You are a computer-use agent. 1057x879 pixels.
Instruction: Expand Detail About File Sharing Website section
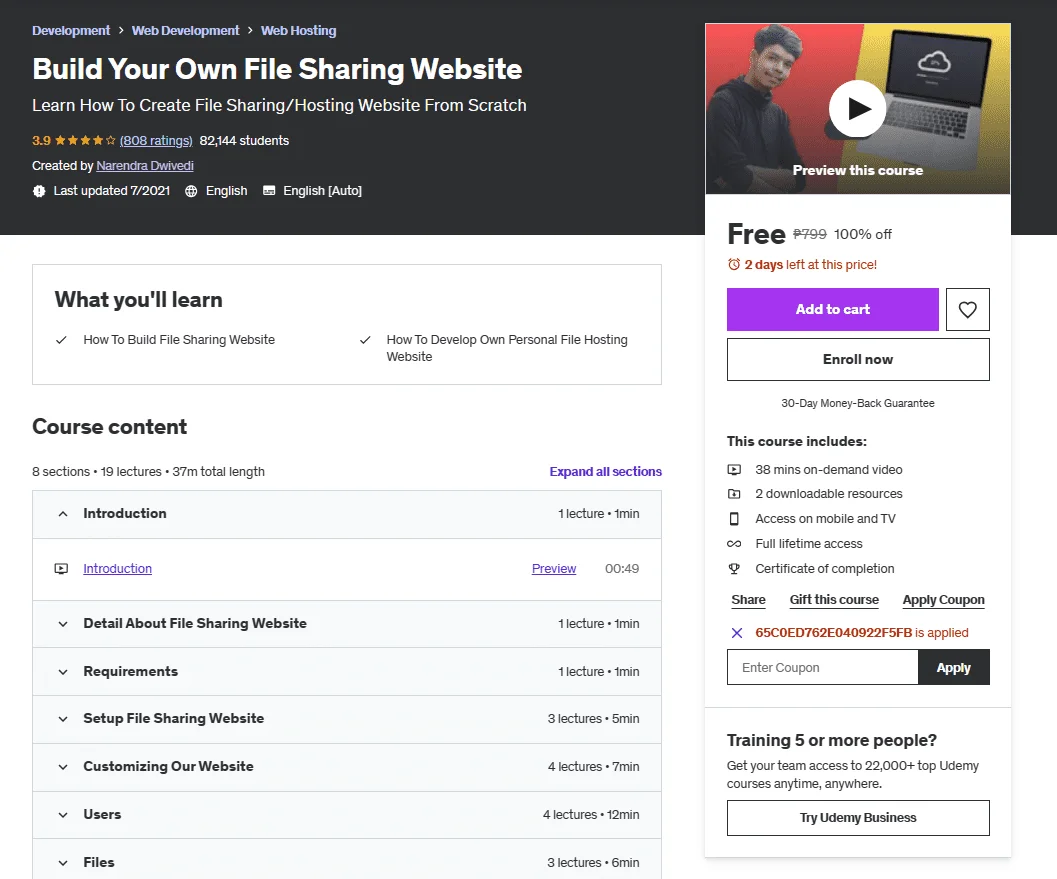pos(346,624)
